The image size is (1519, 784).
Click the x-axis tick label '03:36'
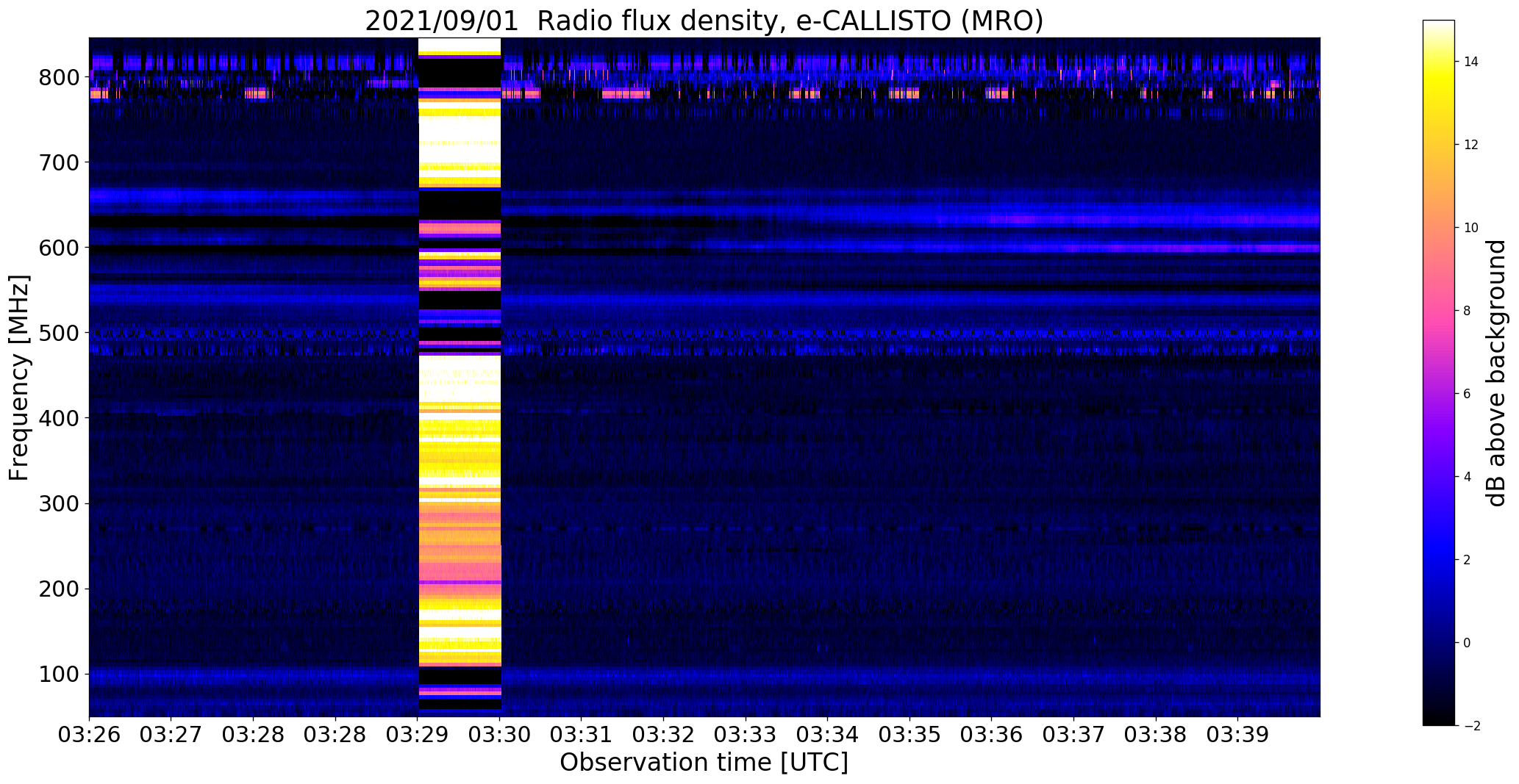[x=992, y=736]
